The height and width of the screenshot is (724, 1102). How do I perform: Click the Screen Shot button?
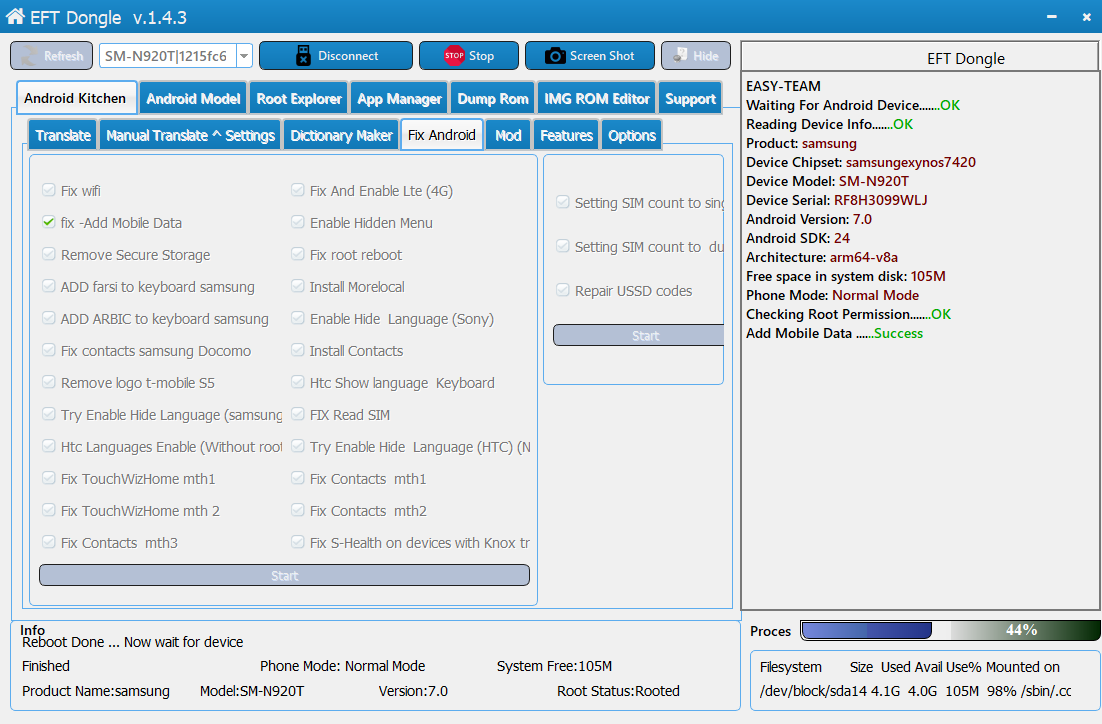click(x=590, y=56)
